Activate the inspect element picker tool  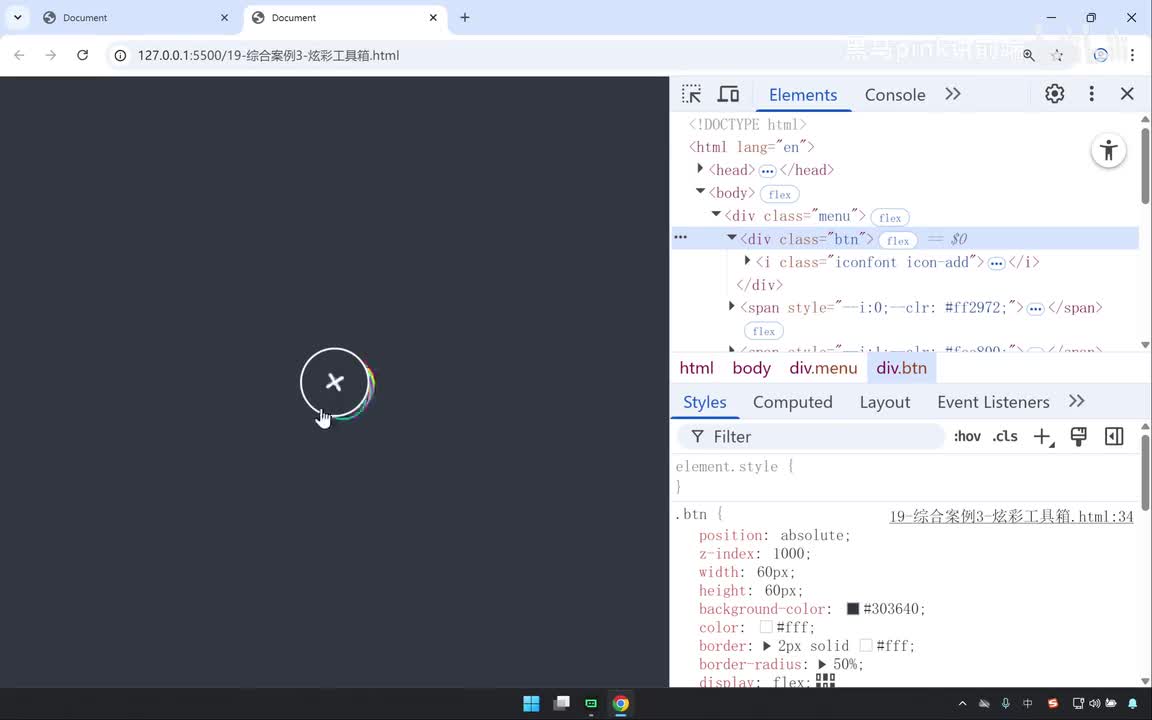(x=691, y=94)
